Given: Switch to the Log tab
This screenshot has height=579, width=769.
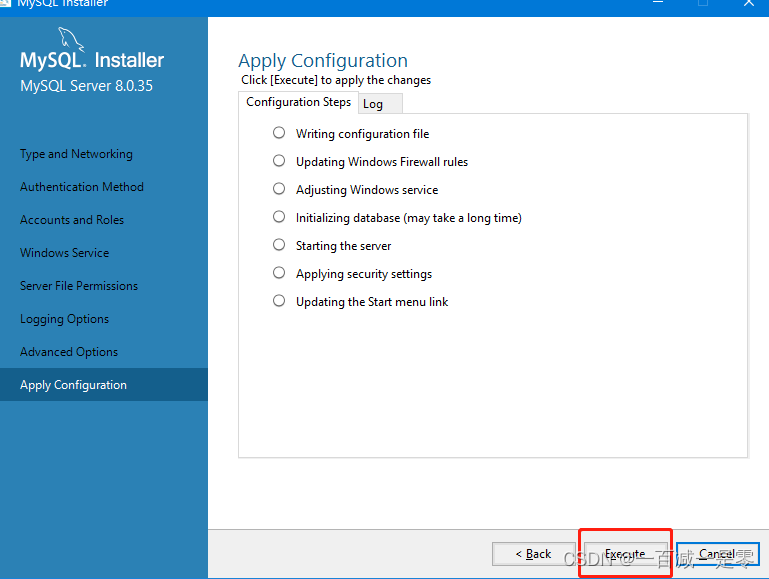Looking at the screenshot, I should click(380, 104).
